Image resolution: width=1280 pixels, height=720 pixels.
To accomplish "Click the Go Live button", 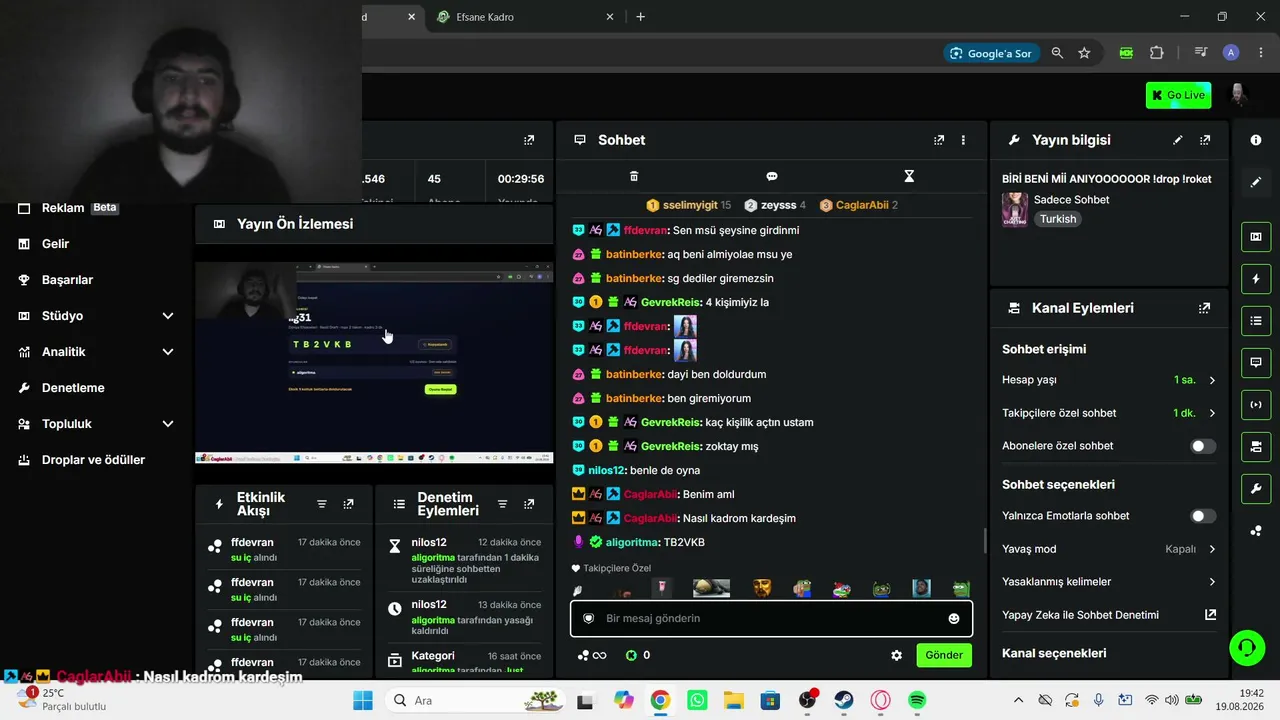I will click(x=1178, y=95).
